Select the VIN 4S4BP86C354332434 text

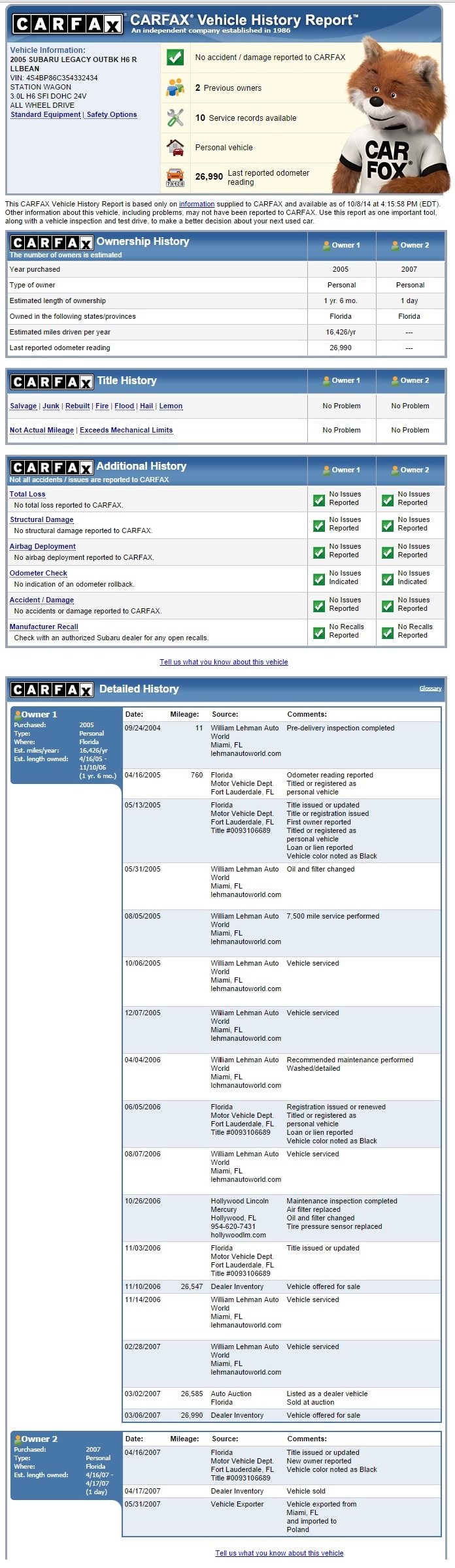click(x=54, y=78)
